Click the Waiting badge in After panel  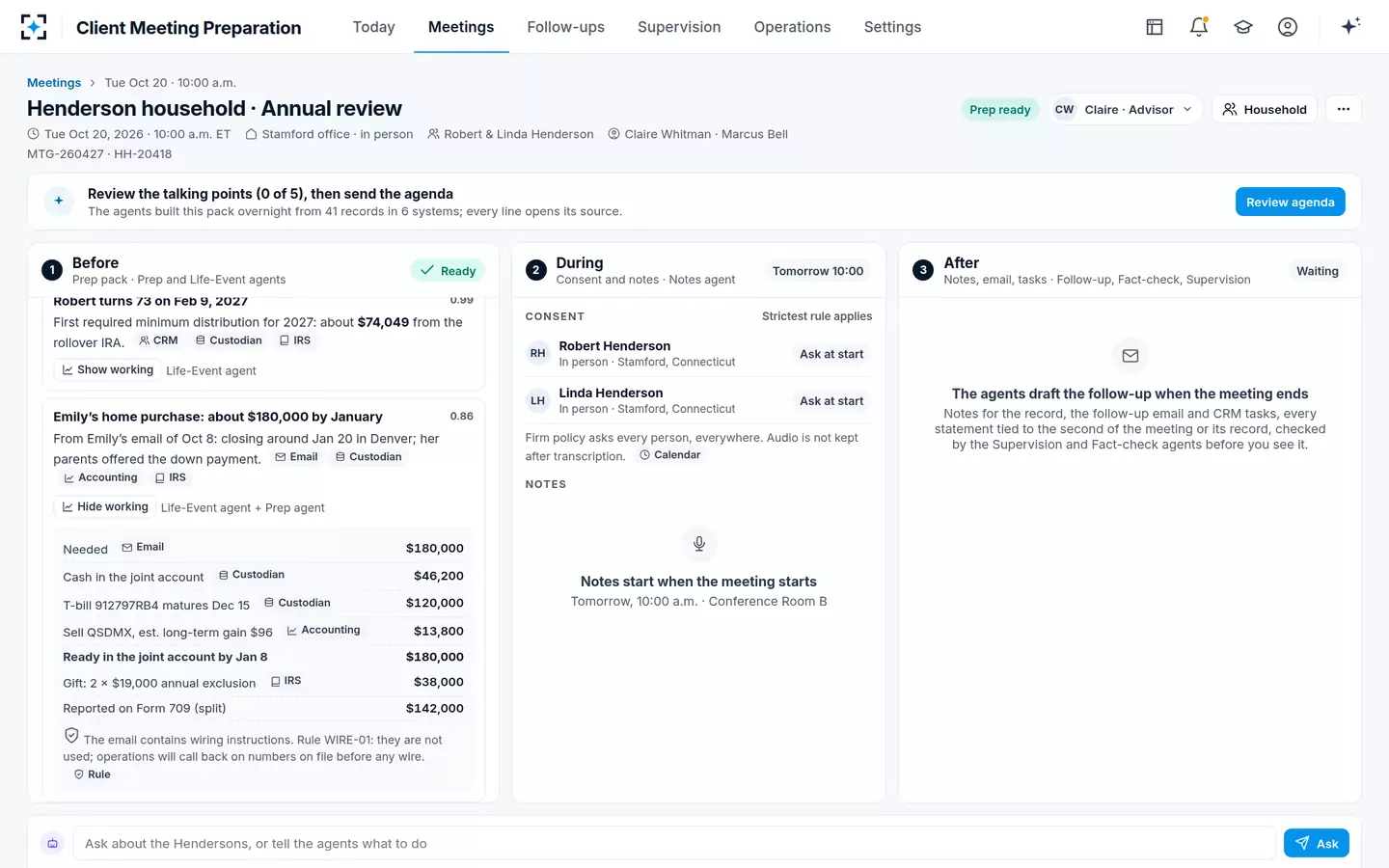(x=1318, y=271)
